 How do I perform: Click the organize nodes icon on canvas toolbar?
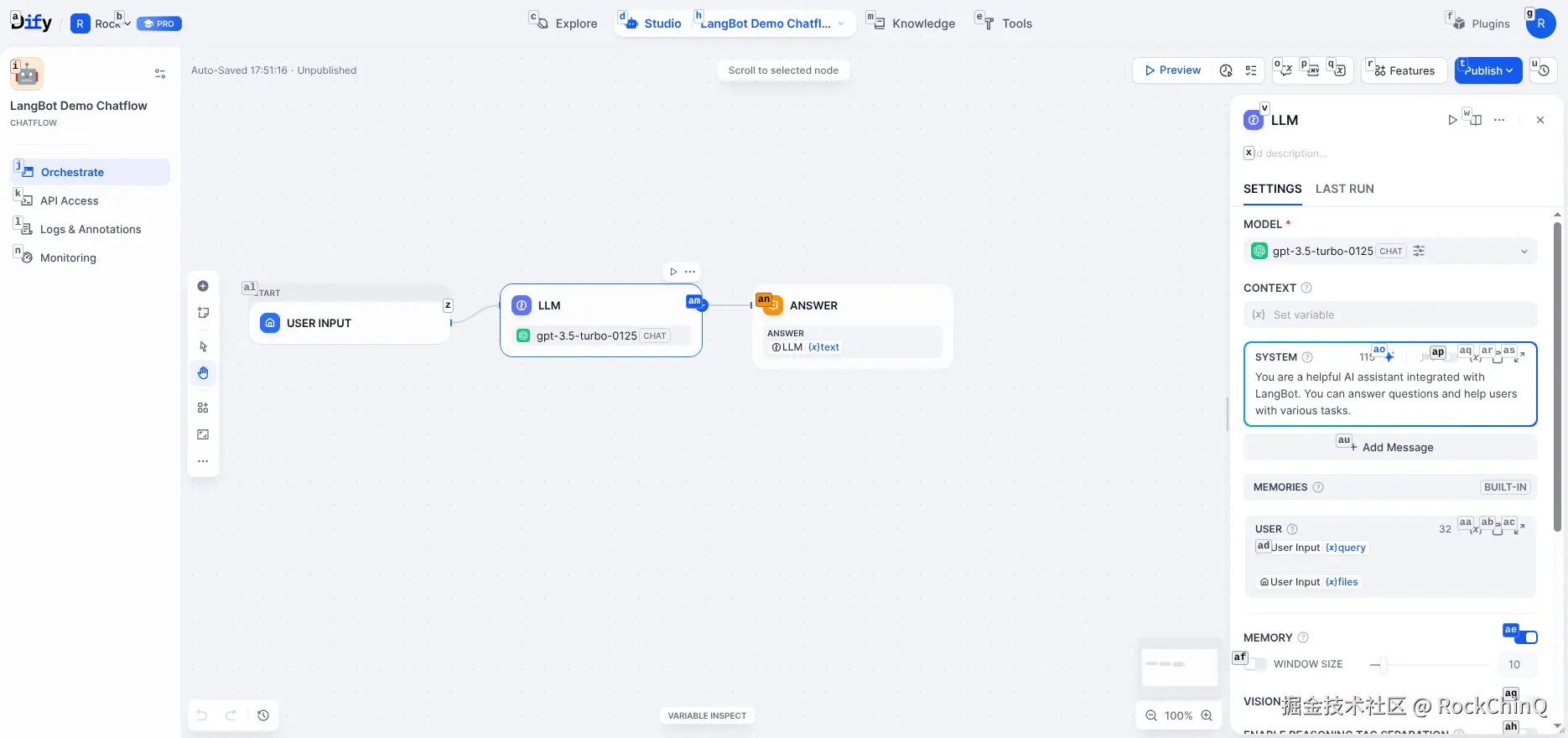pos(203,408)
